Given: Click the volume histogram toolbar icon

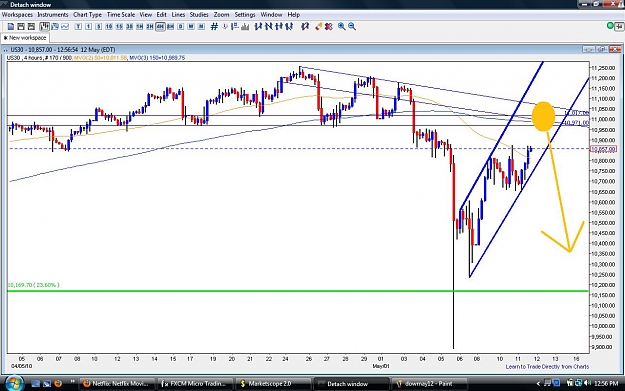Looking at the screenshot, I should 245,27.
